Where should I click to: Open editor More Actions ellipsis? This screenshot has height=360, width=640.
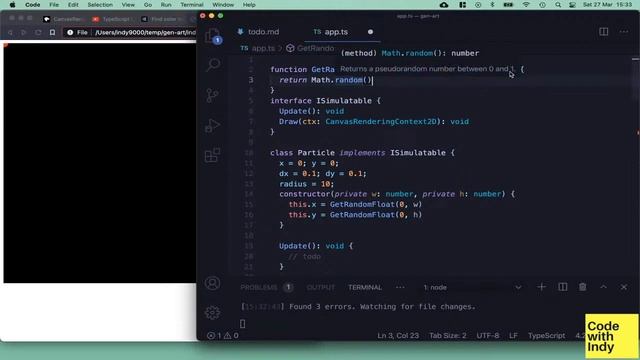624,32
